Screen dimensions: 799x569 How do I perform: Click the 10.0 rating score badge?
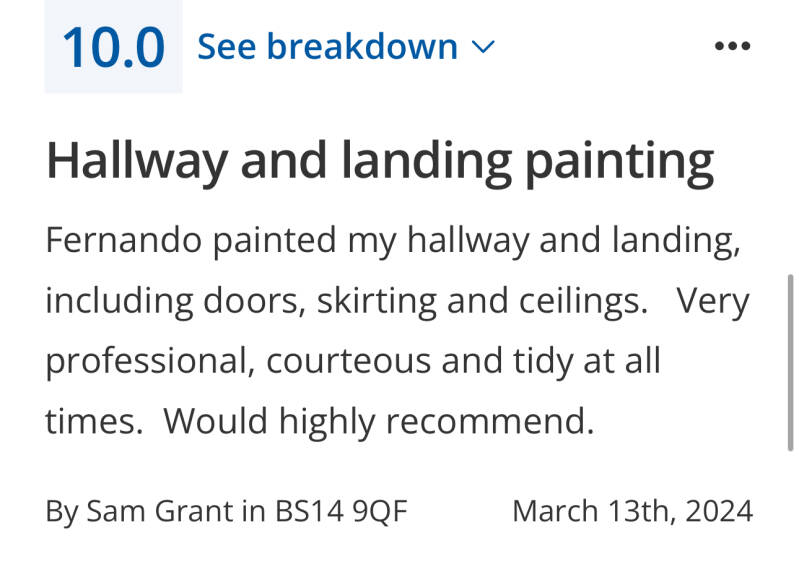(x=113, y=47)
